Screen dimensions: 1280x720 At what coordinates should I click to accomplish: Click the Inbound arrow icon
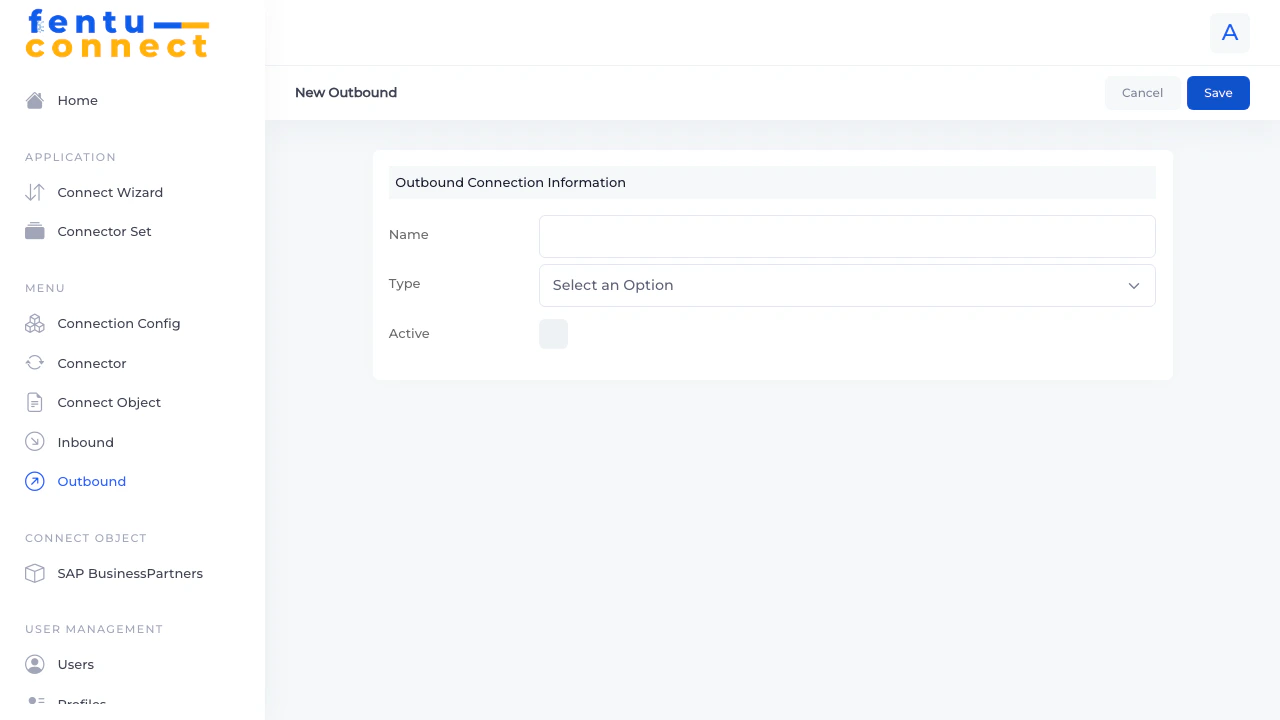(34, 441)
